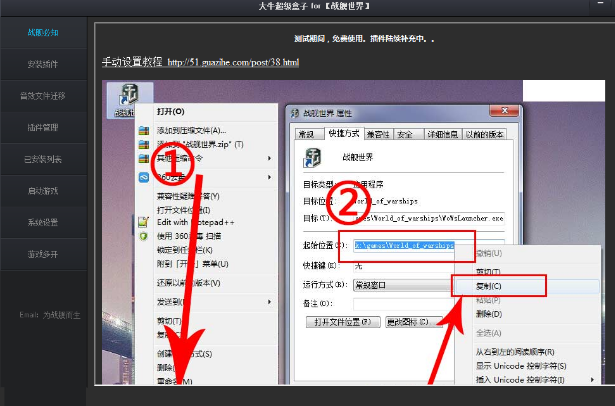
Task: Switch to 常规 tab in properties dialog
Action: point(309,134)
